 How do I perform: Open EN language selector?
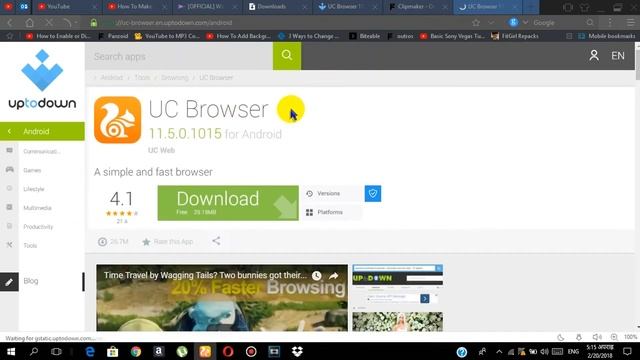(x=618, y=56)
